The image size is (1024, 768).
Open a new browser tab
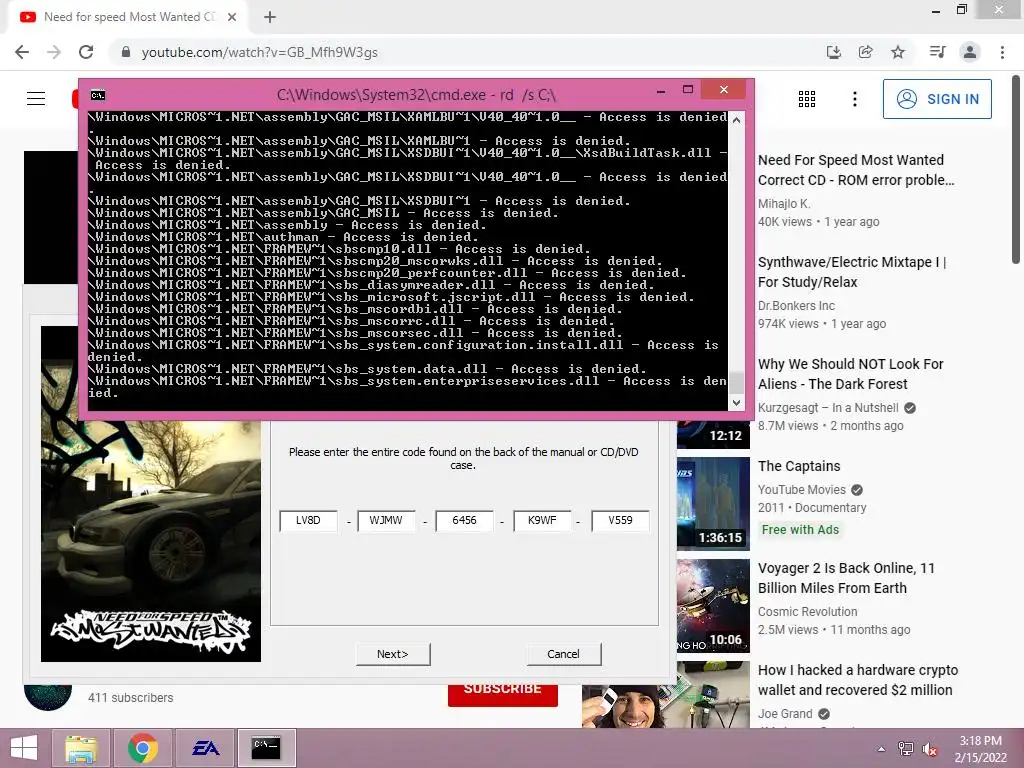point(270,17)
